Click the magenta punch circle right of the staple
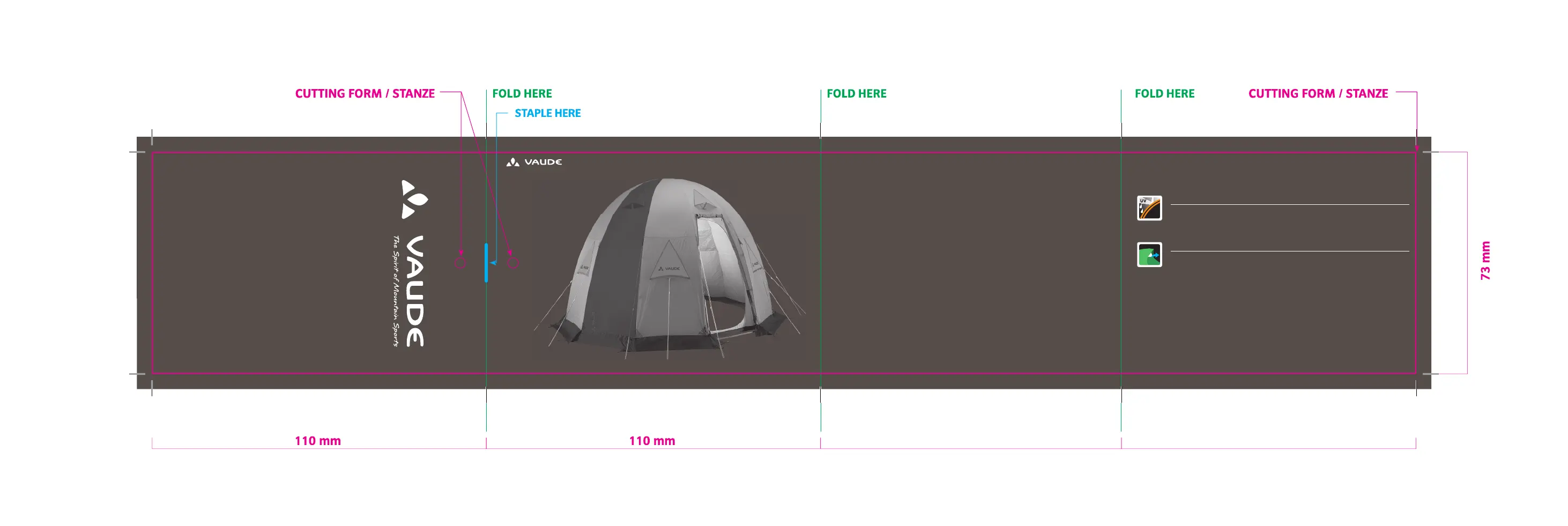This screenshot has width=1568, height=526. tap(513, 263)
